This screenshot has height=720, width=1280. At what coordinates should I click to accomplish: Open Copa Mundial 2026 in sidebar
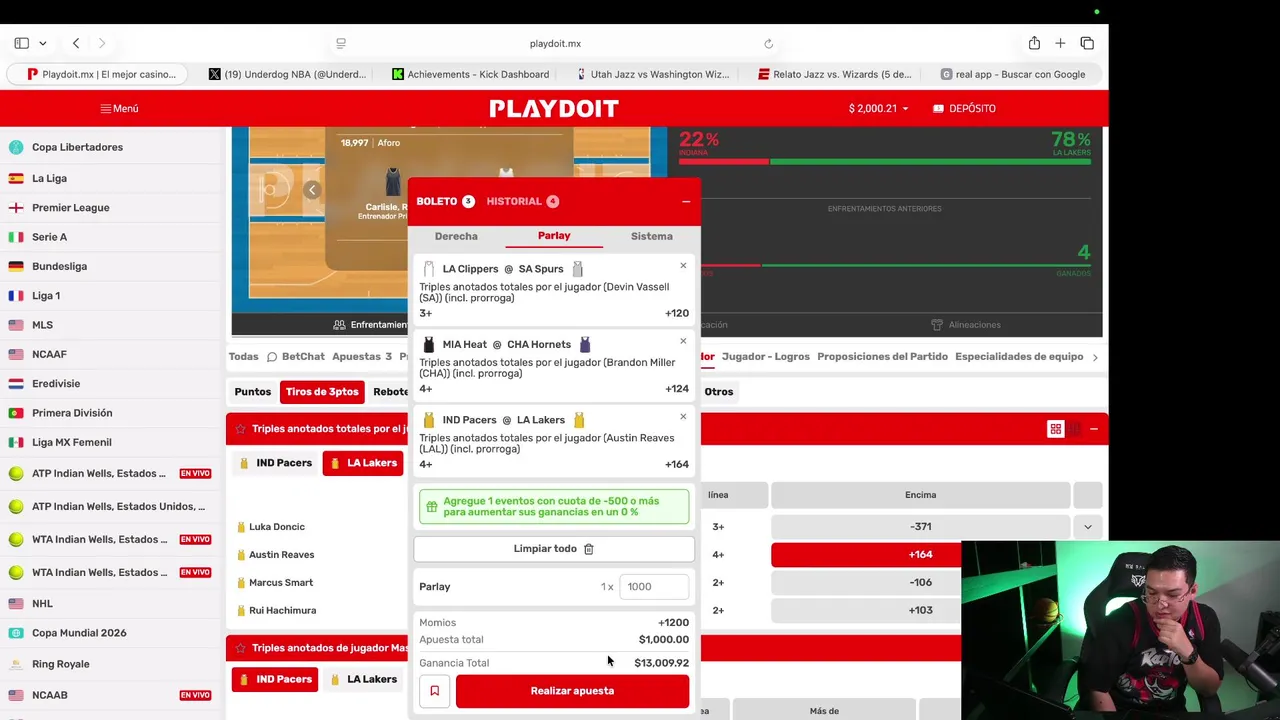[x=79, y=633]
